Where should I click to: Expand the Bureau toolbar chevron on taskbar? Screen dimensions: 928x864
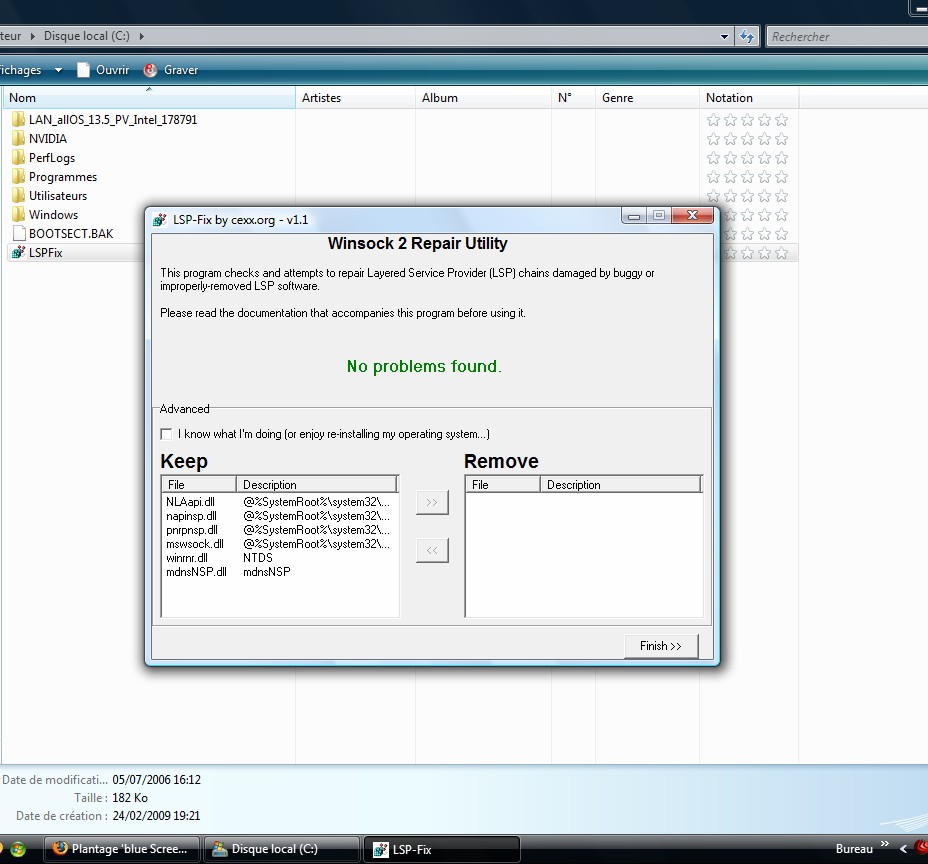coord(885,844)
